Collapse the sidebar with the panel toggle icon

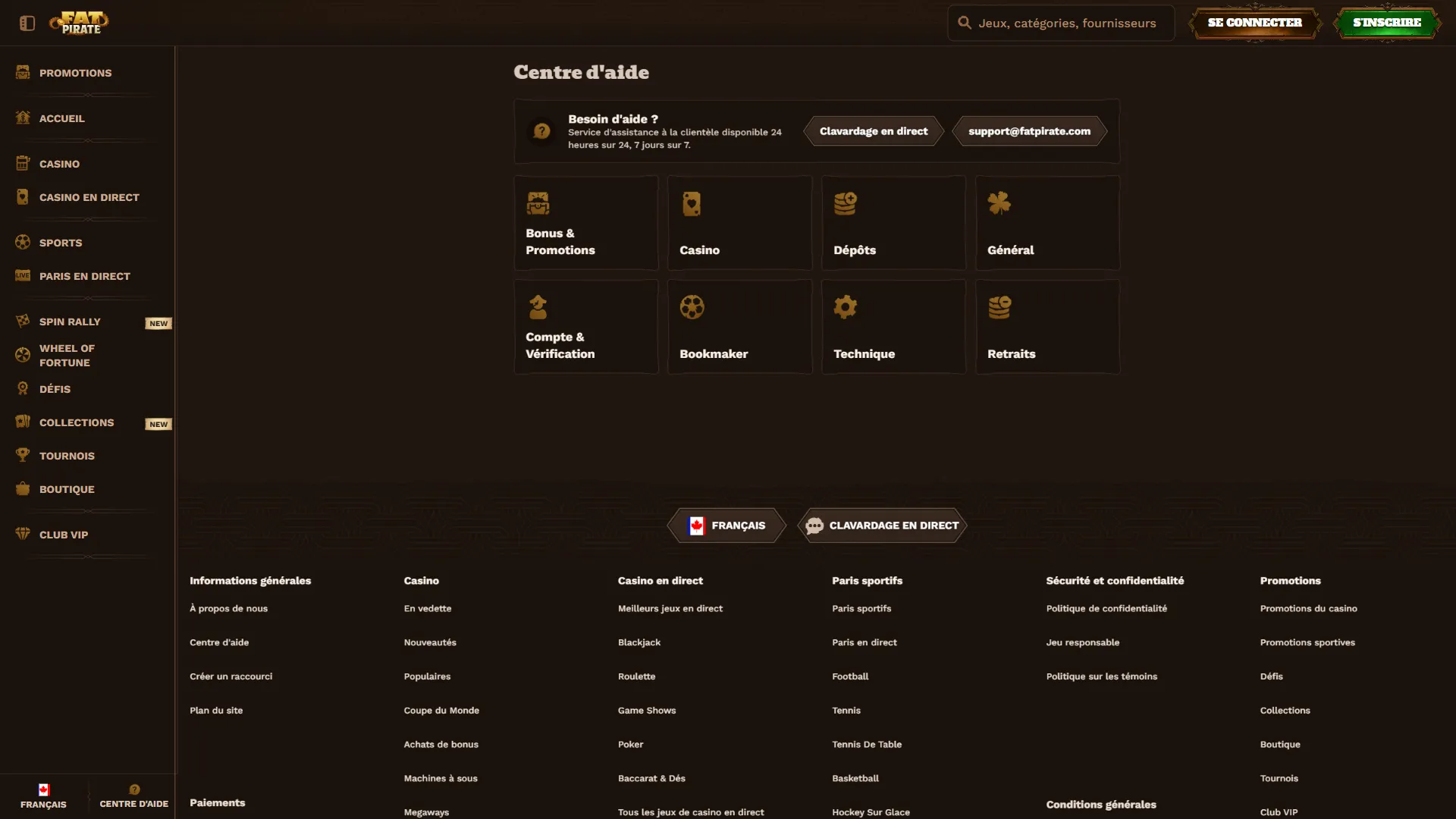[x=27, y=24]
